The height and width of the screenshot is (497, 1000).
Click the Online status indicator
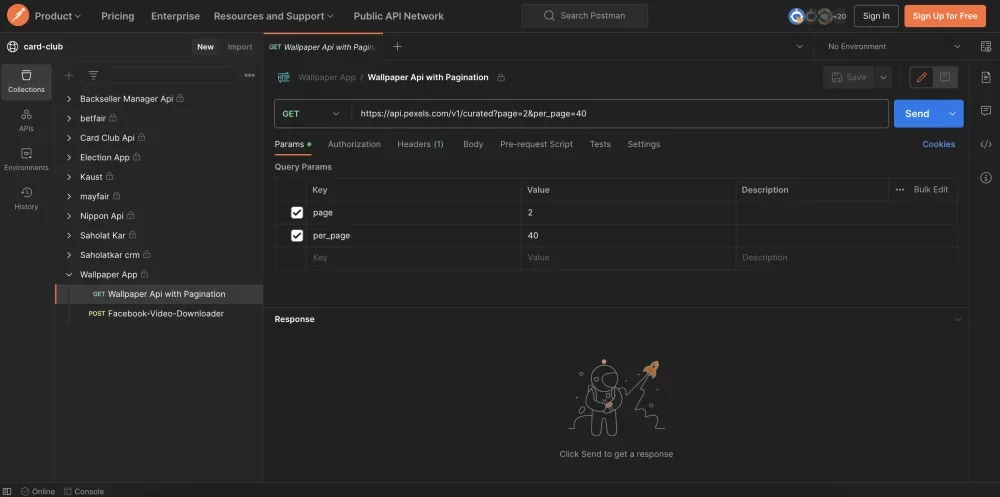[38, 491]
